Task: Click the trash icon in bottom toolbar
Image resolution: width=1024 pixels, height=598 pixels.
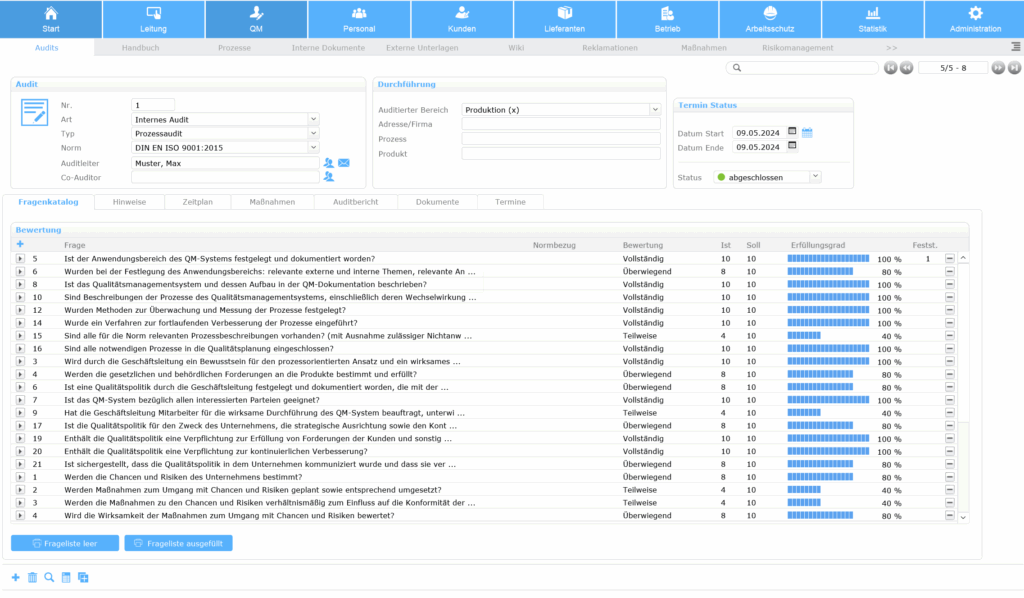Action: pos(32,577)
